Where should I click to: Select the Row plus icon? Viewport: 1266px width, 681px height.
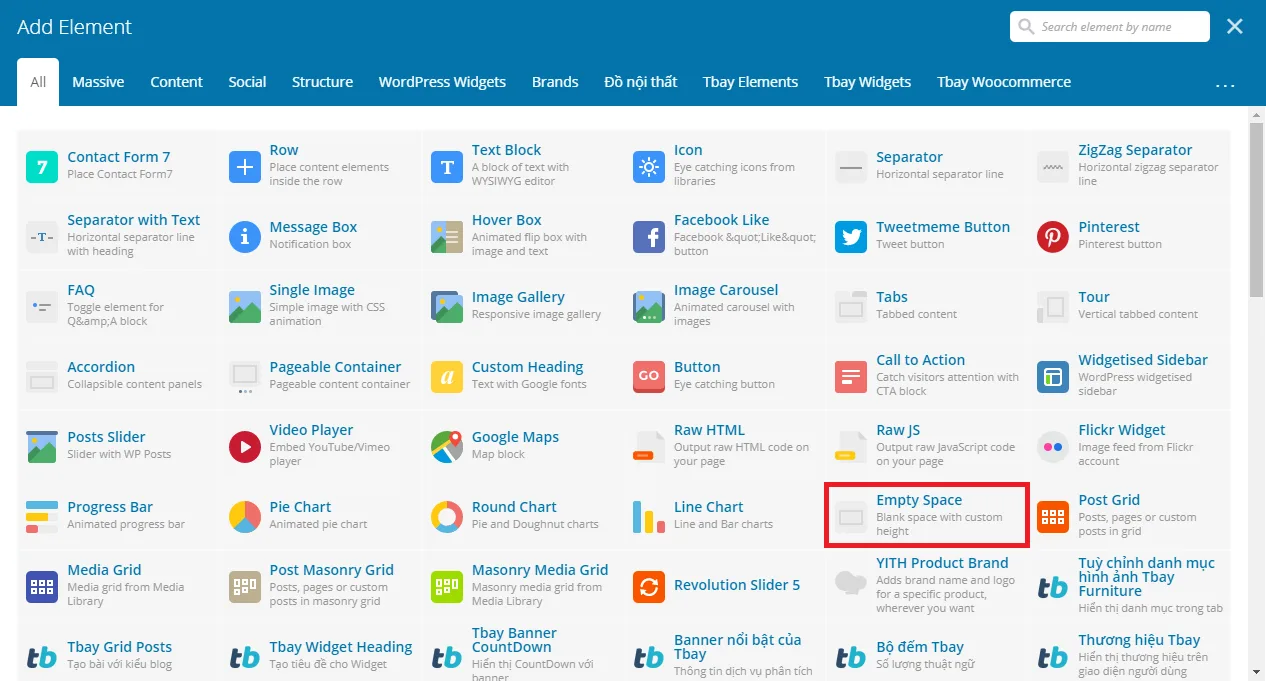tap(245, 166)
